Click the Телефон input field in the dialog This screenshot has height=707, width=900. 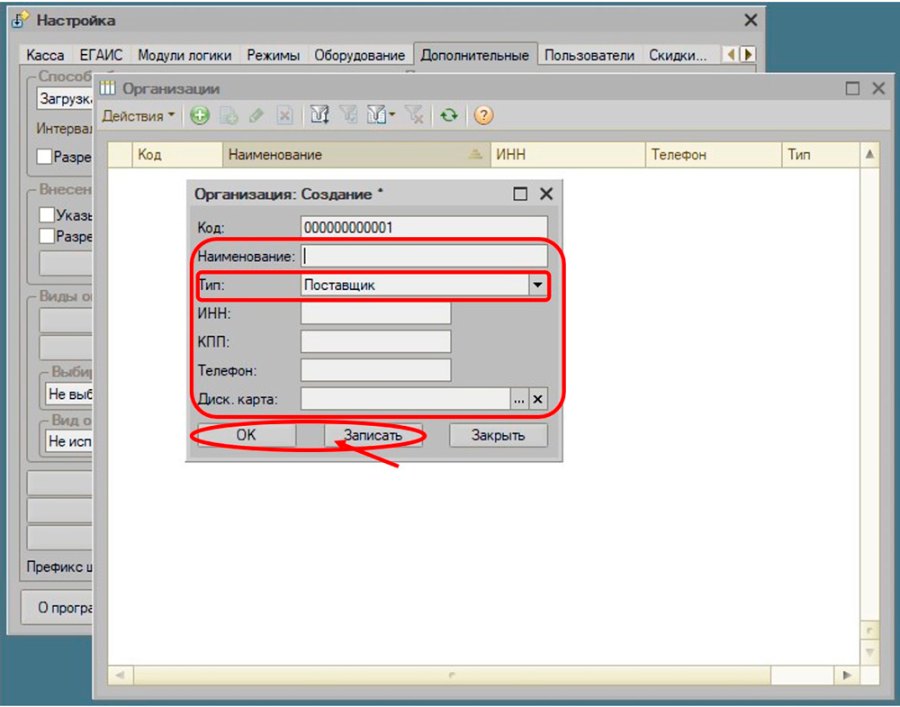[x=376, y=371]
